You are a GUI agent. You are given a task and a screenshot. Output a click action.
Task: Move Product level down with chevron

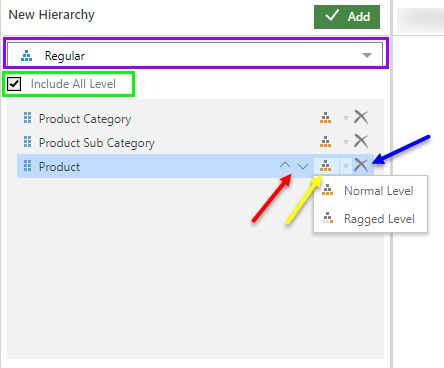tap(303, 166)
